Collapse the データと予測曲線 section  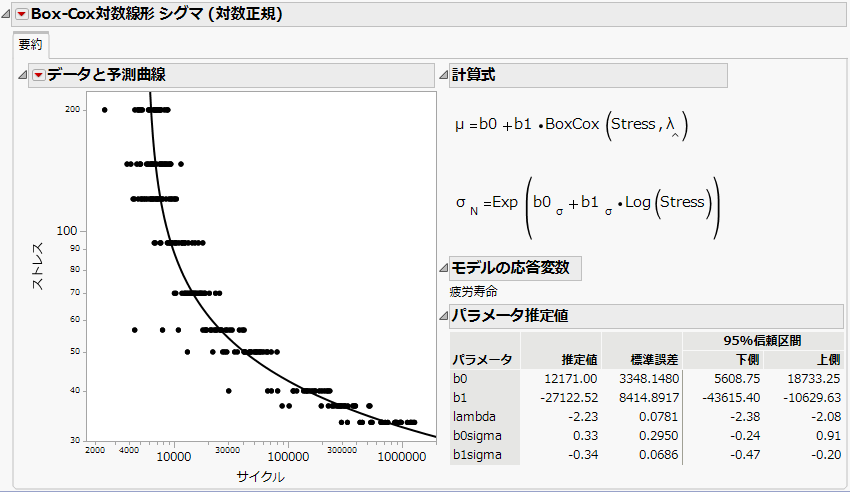tap(22, 75)
